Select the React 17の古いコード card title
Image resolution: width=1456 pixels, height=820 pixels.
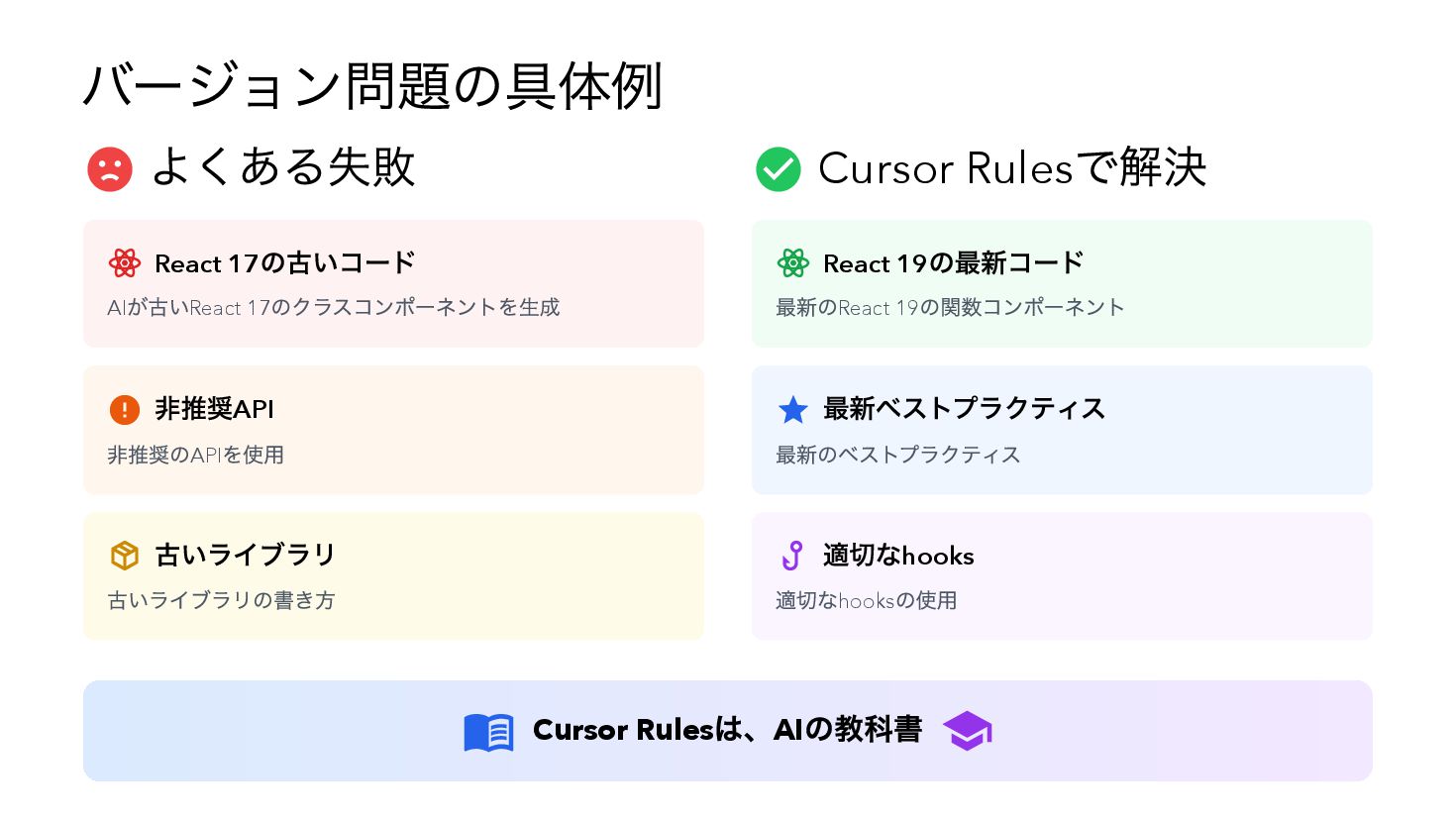coord(285,263)
